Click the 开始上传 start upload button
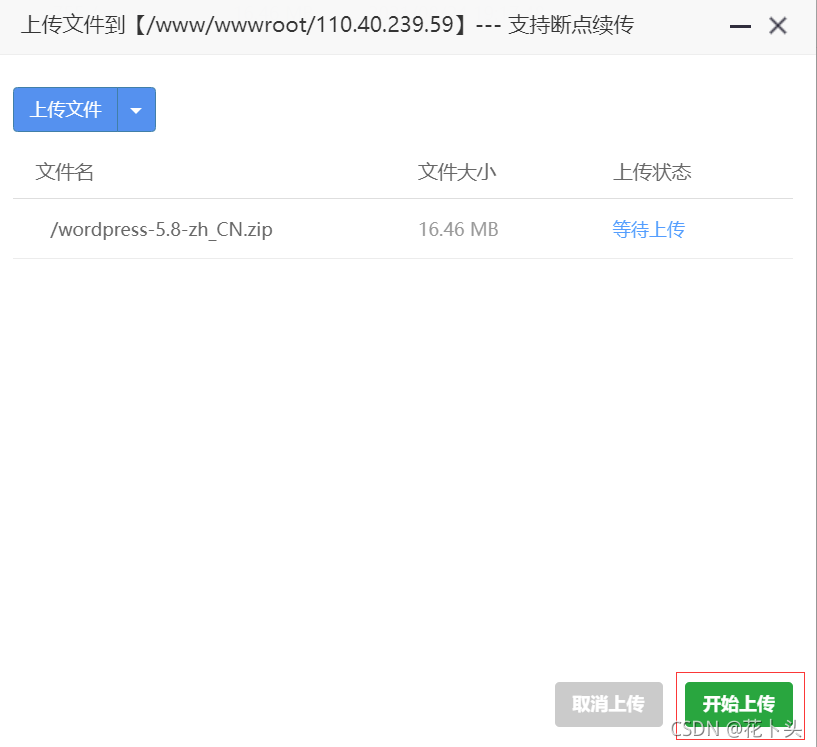817x747 pixels. coord(738,704)
